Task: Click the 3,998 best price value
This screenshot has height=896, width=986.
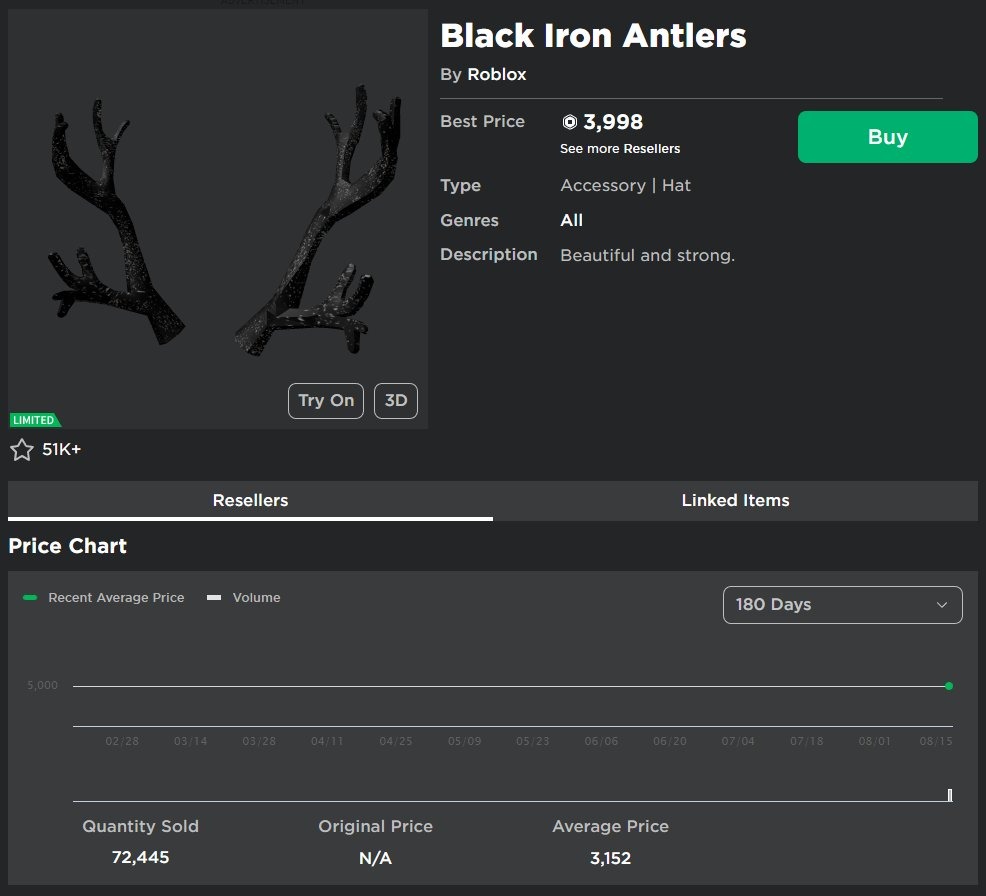Action: click(x=613, y=122)
